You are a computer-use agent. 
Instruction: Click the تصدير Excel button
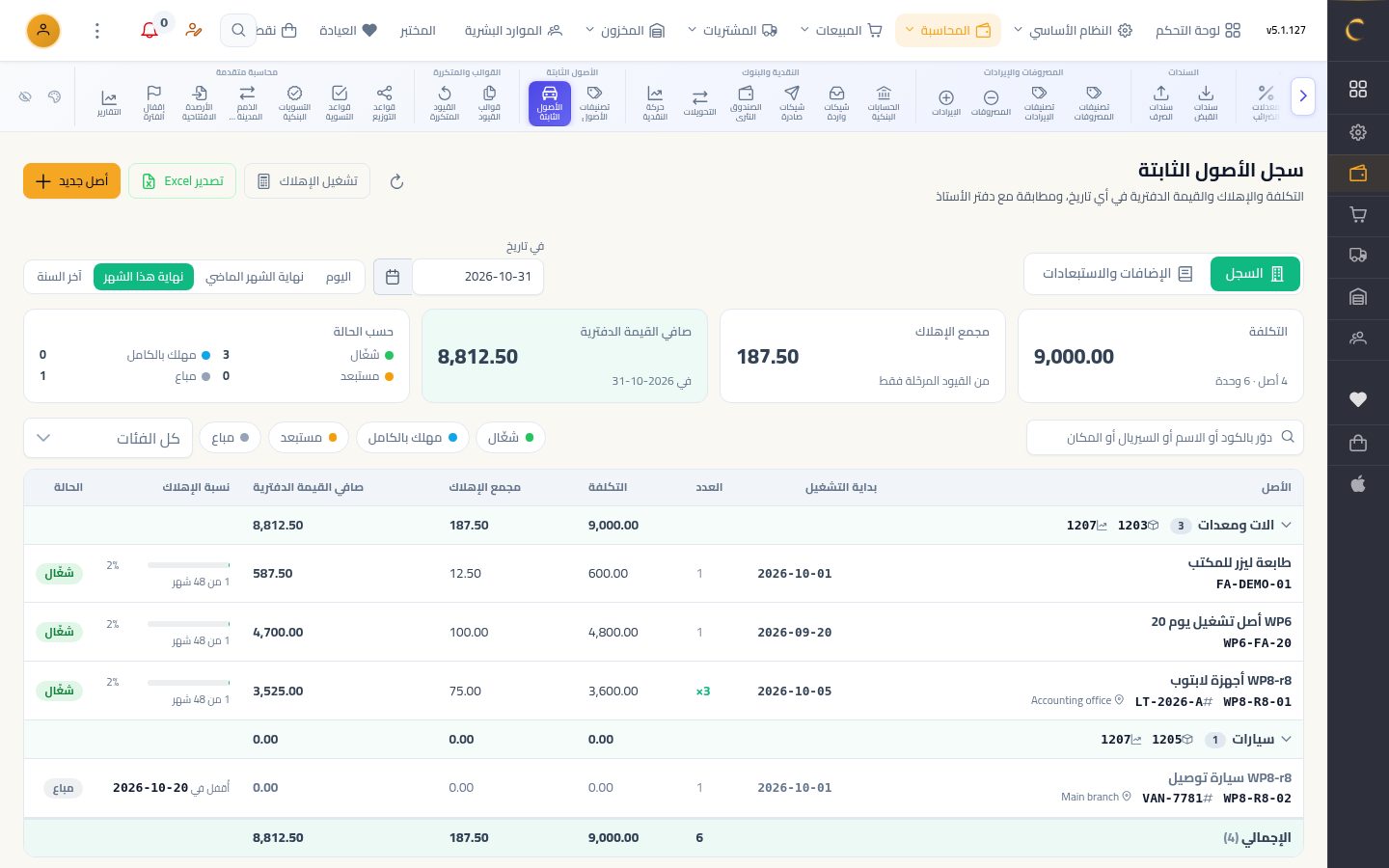tap(182, 181)
